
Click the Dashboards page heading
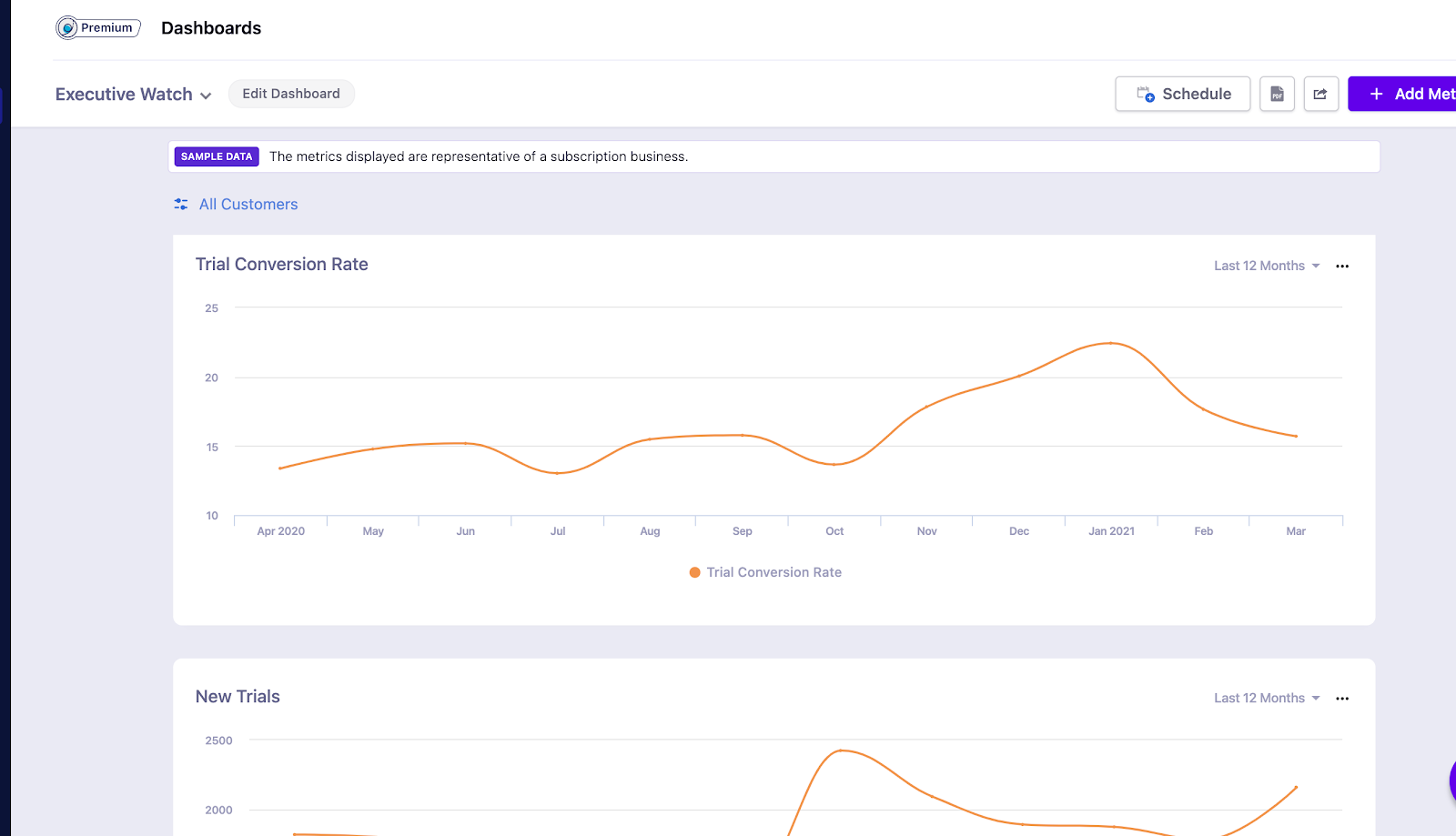[211, 28]
